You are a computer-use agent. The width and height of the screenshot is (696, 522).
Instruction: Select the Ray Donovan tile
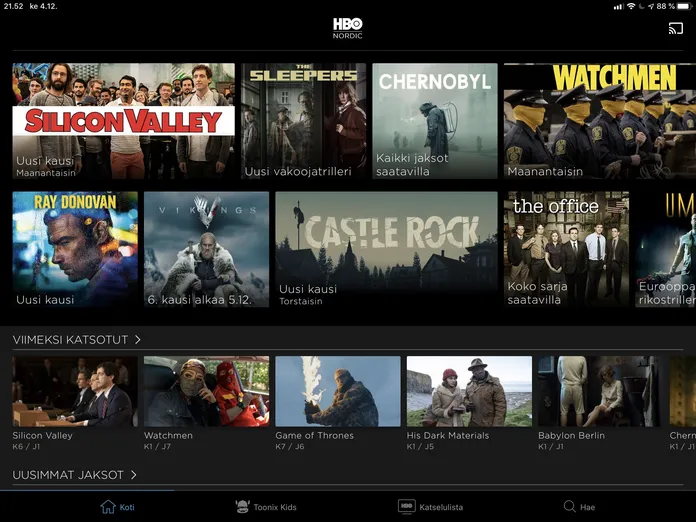[75, 249]
